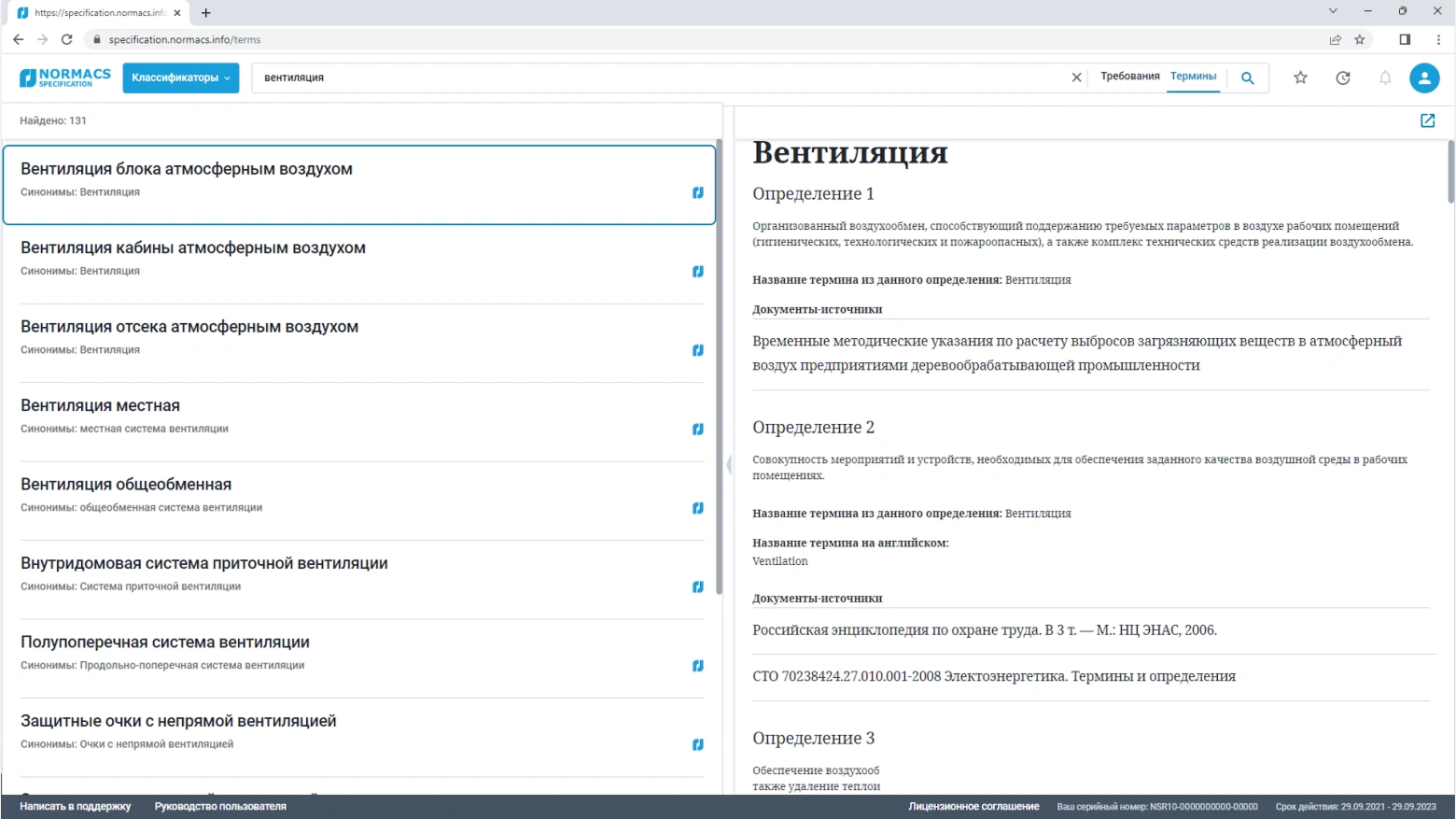Open Руководство пользователя link
This screenshot has height=819, width=1456.
click(x=220, y=807)
